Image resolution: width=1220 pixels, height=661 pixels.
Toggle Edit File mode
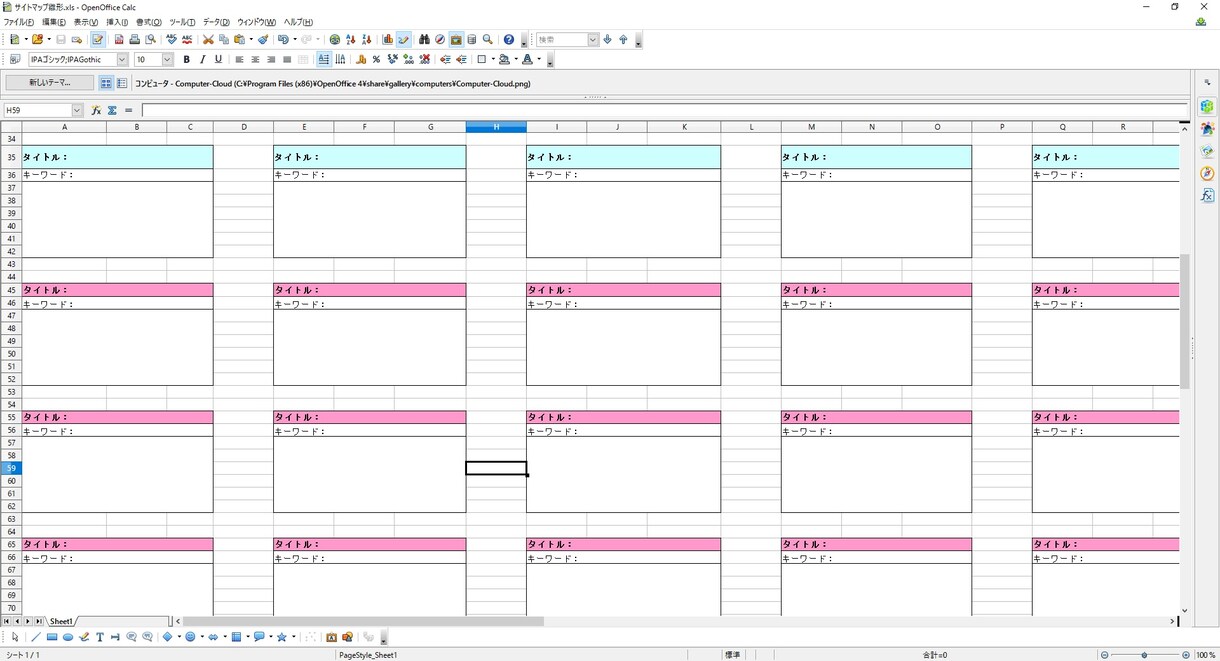pyautogui.click(x=98, y=40)
